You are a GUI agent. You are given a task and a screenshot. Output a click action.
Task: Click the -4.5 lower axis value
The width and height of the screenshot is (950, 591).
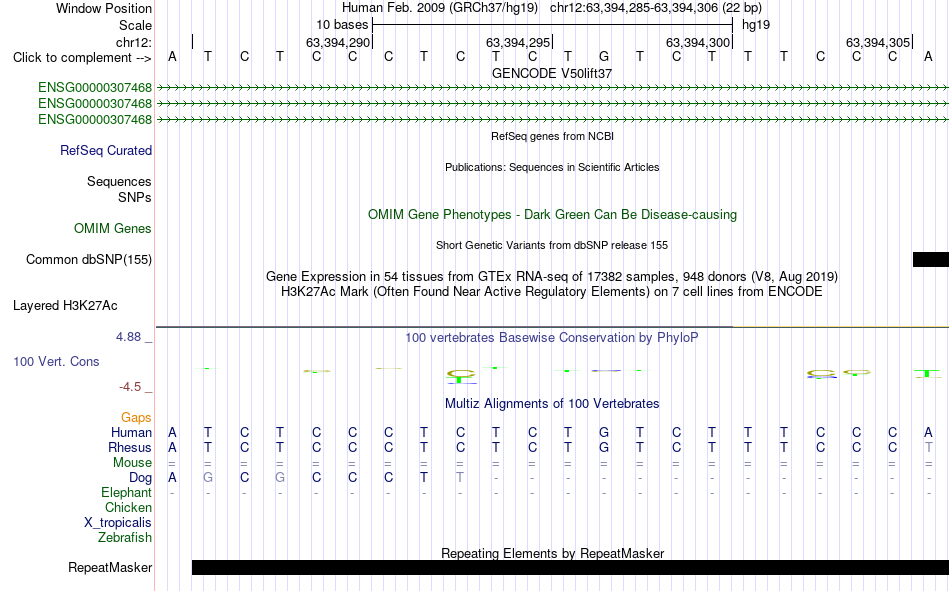point(130,387)
